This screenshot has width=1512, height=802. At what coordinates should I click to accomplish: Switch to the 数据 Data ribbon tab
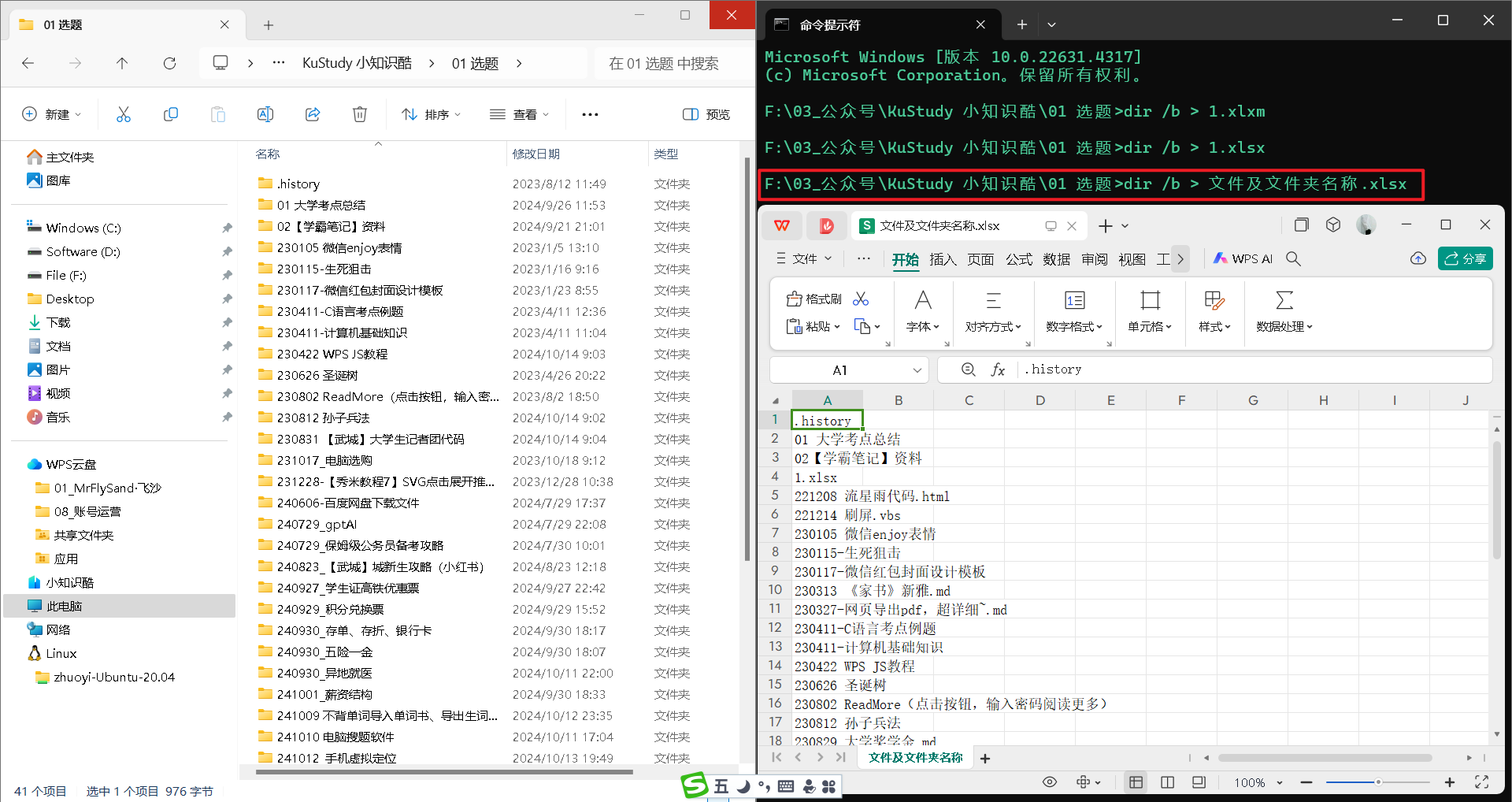[1057, 259]
